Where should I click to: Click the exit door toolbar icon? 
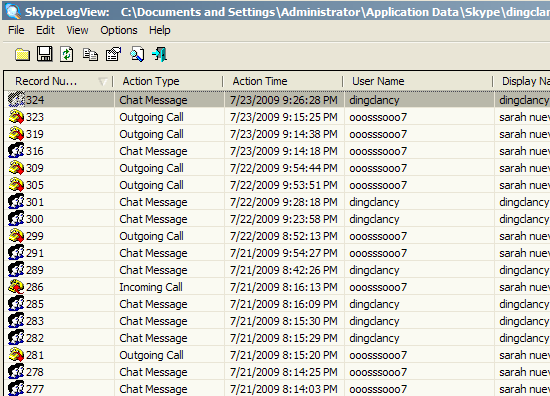[160, 54]
